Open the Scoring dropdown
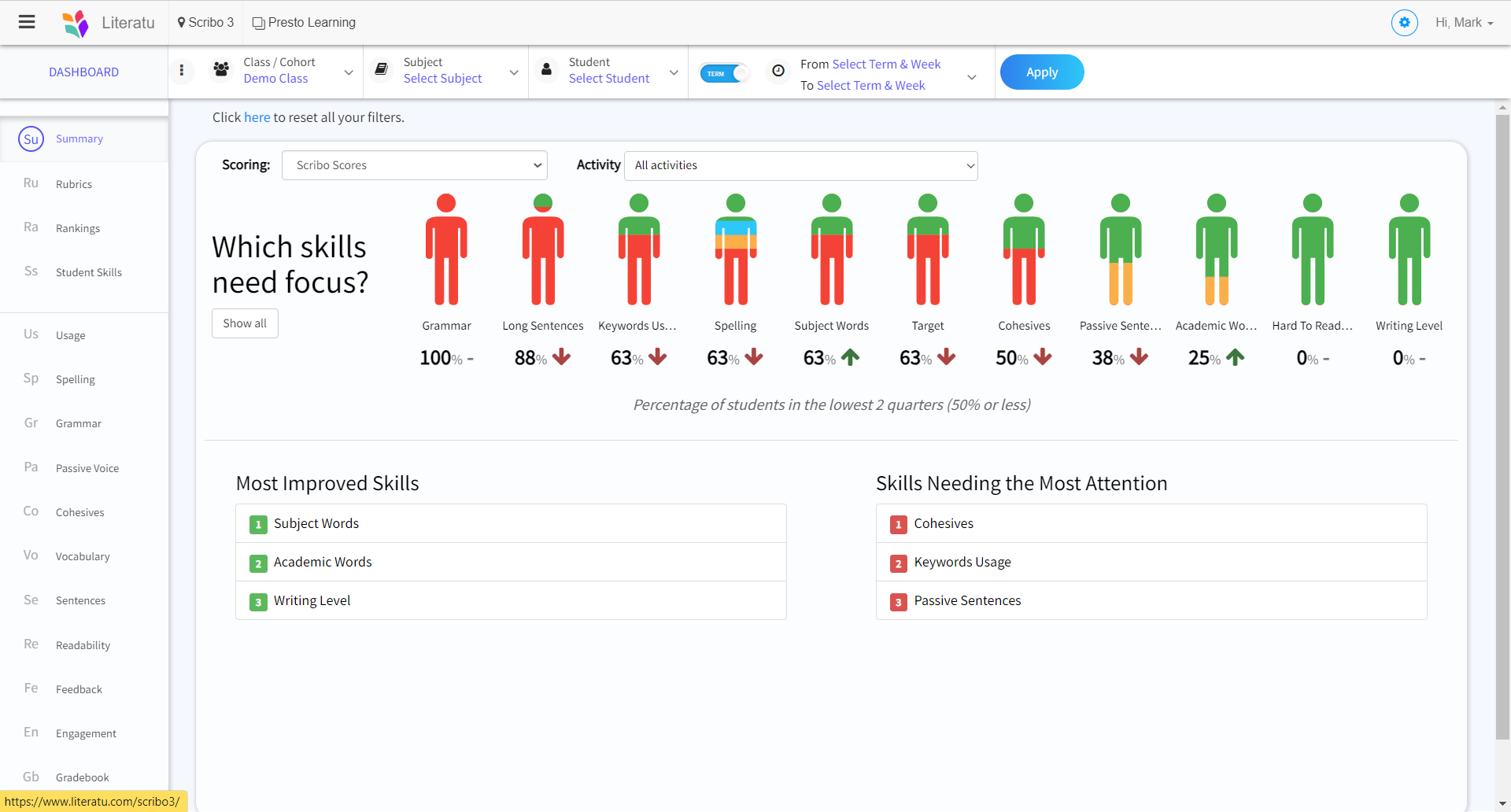The height and width of the screenshot is (812, 1511). [x=414, y=165]
